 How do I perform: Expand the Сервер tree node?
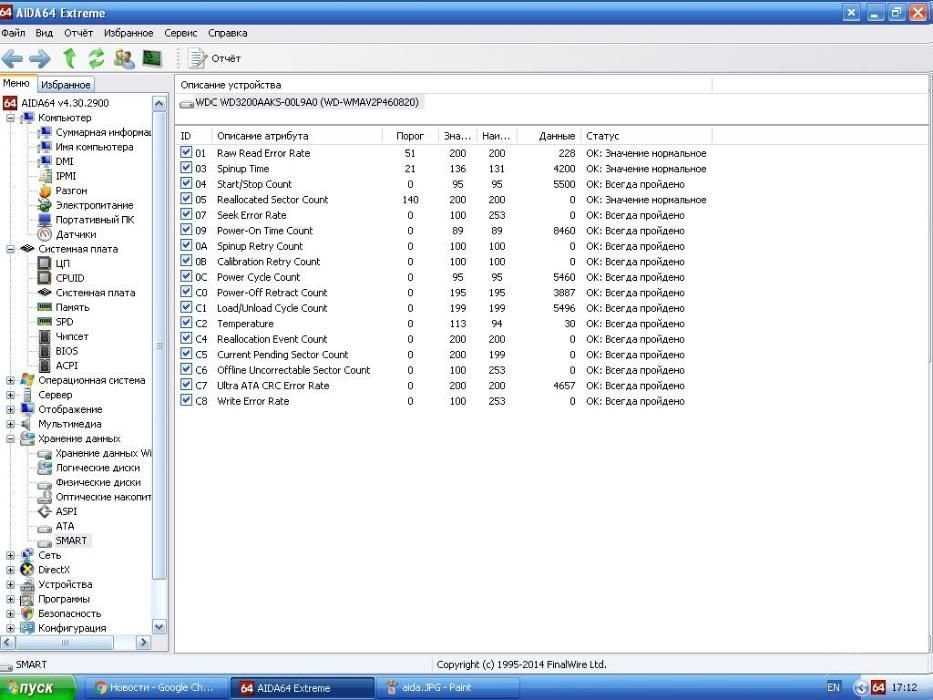point(10,395)
